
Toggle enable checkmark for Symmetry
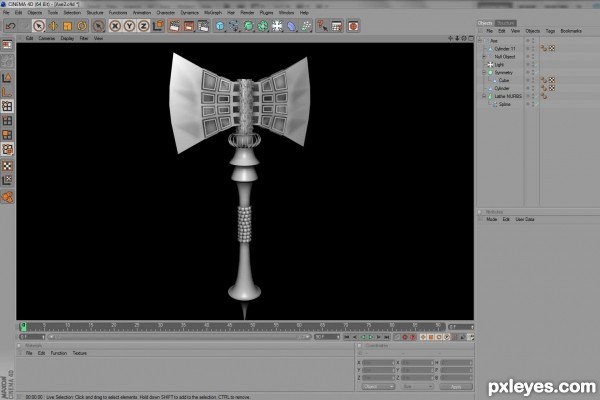[535, 72]
